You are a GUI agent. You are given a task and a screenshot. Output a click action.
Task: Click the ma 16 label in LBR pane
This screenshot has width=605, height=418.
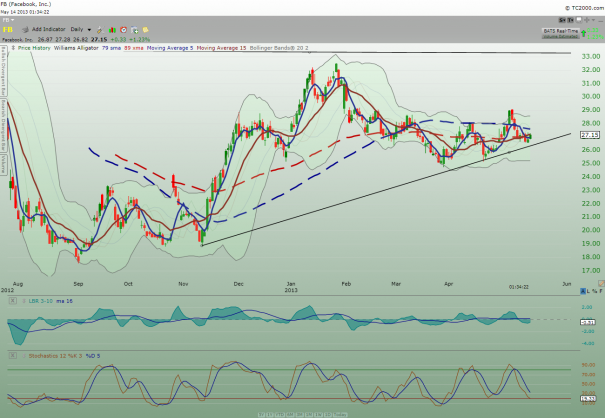64,301
